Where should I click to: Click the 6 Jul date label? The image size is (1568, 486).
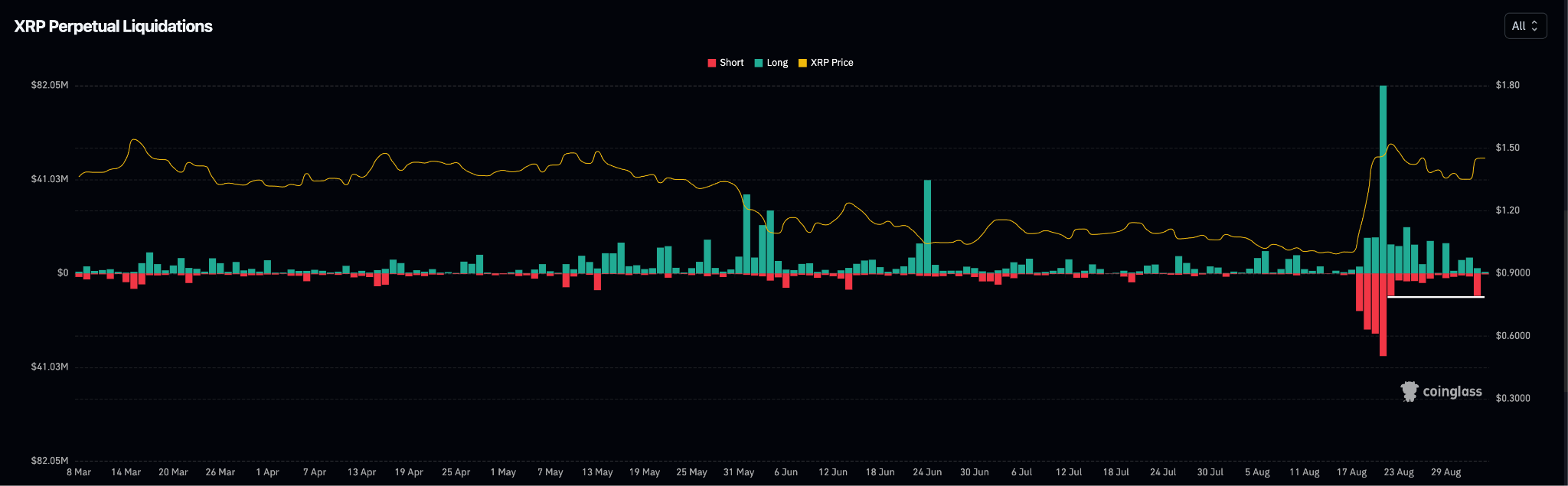click(x=1022, y=472)
